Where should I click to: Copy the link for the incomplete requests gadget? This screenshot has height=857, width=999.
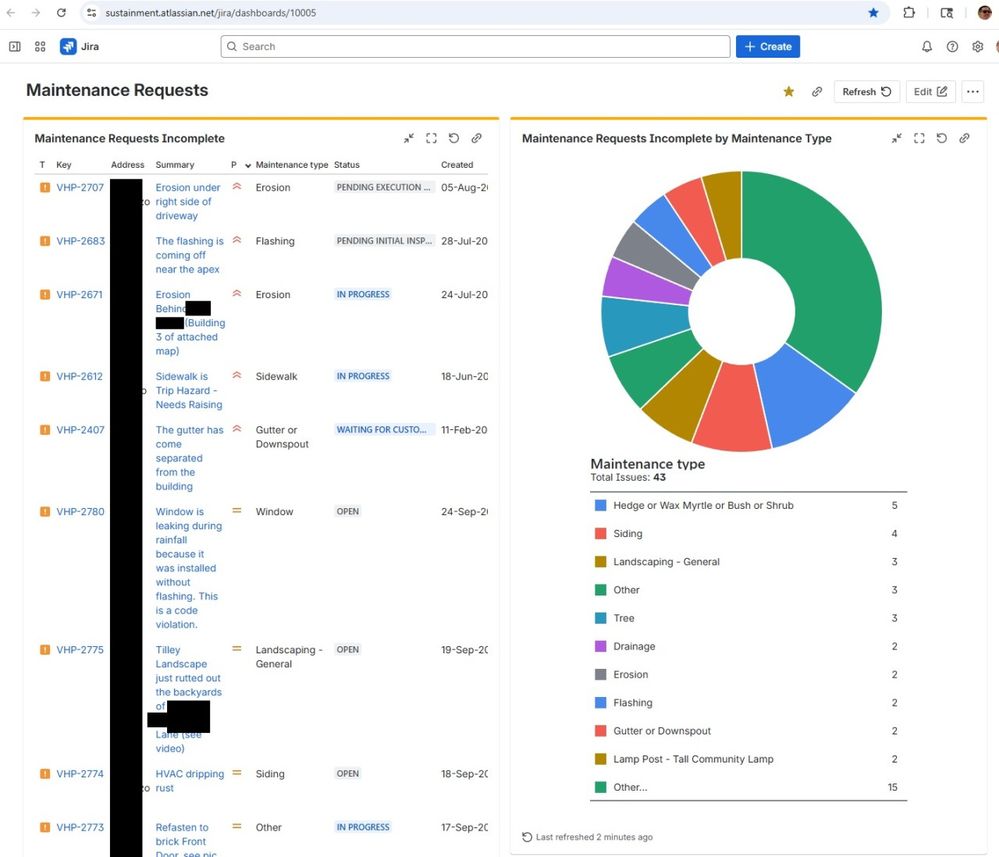(477, 138)
